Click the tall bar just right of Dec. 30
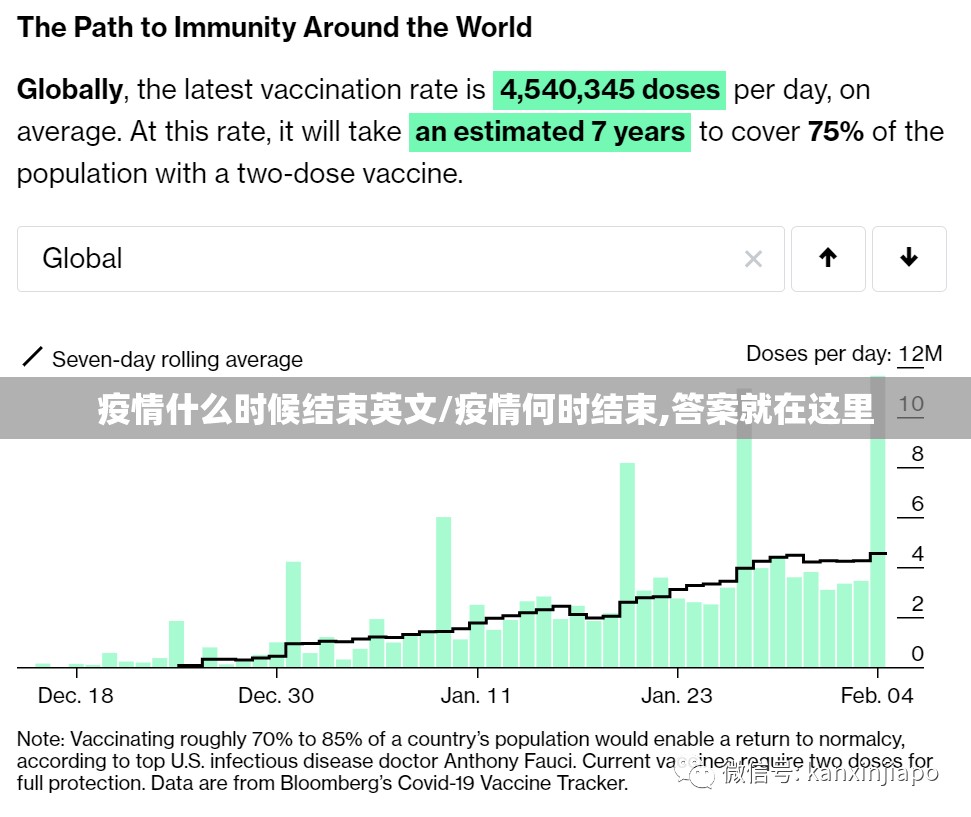The width and height of the screenshot is (971, 817). [x=293, y=613]
